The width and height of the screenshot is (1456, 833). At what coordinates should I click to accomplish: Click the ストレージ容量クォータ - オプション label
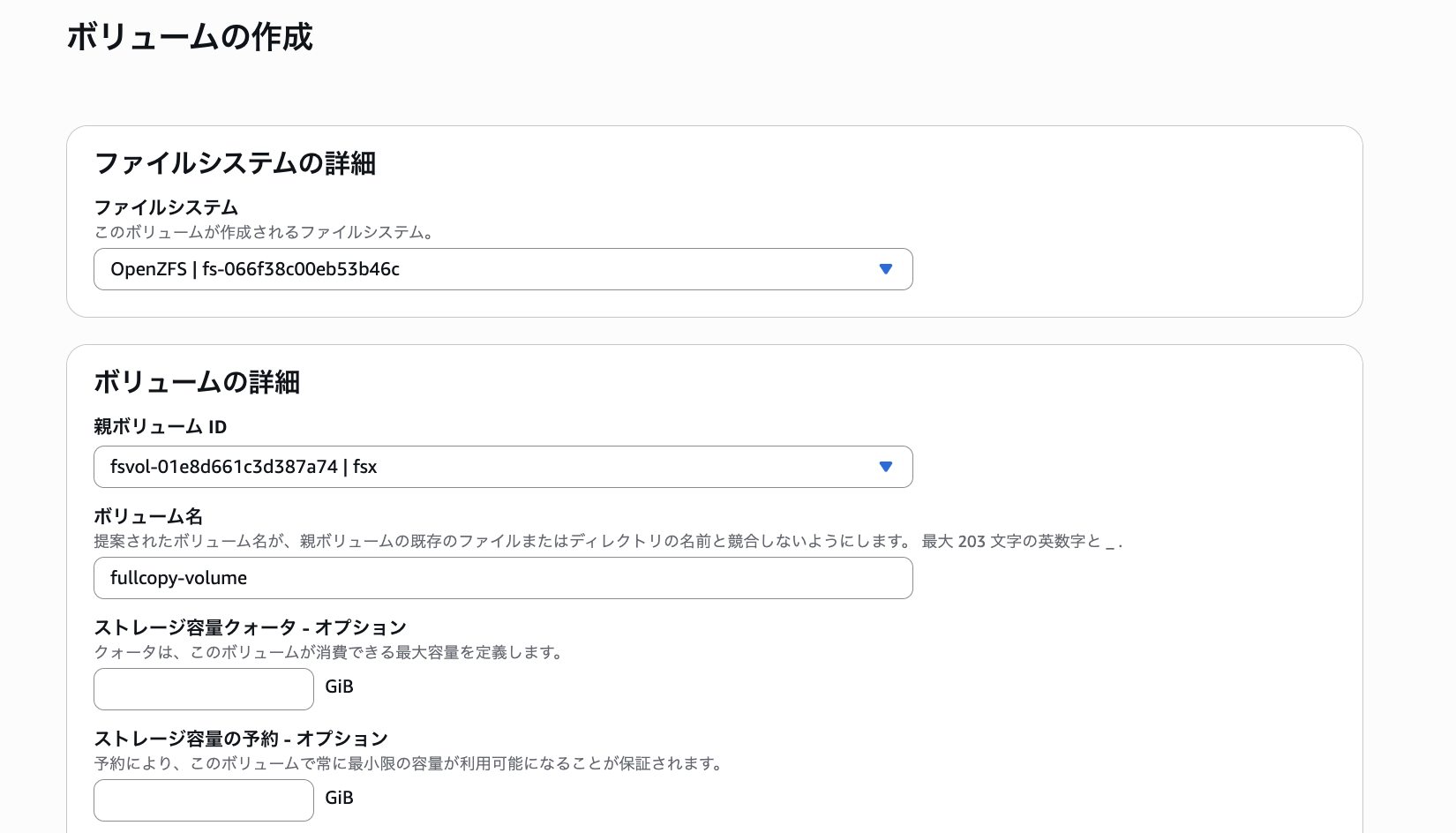click(x=250, y=627)
